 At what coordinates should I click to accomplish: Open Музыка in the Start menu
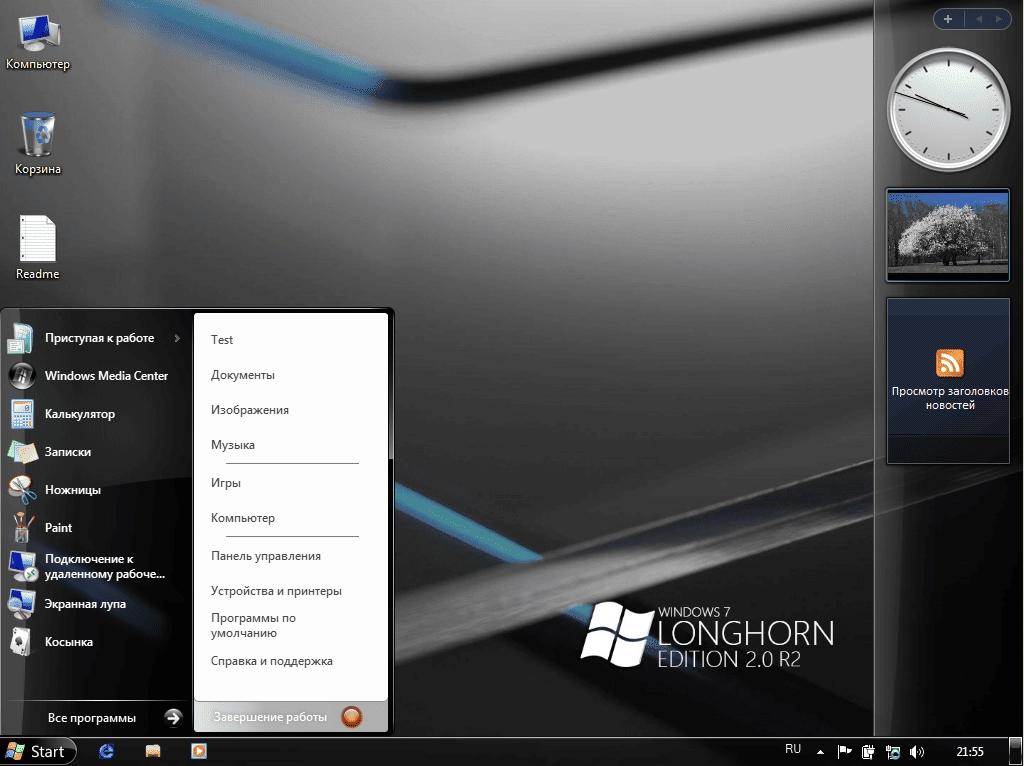[232, 445]
